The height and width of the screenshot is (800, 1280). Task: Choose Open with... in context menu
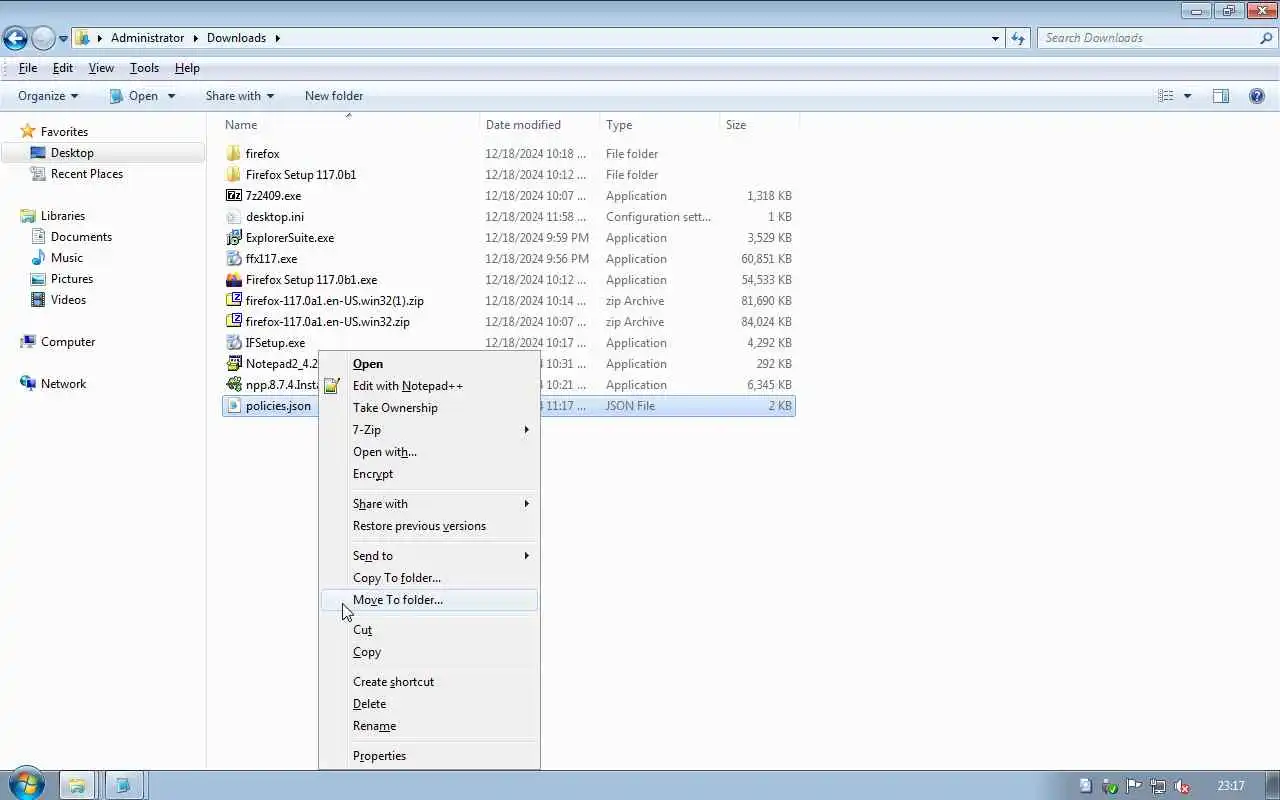tap(429, 452)
